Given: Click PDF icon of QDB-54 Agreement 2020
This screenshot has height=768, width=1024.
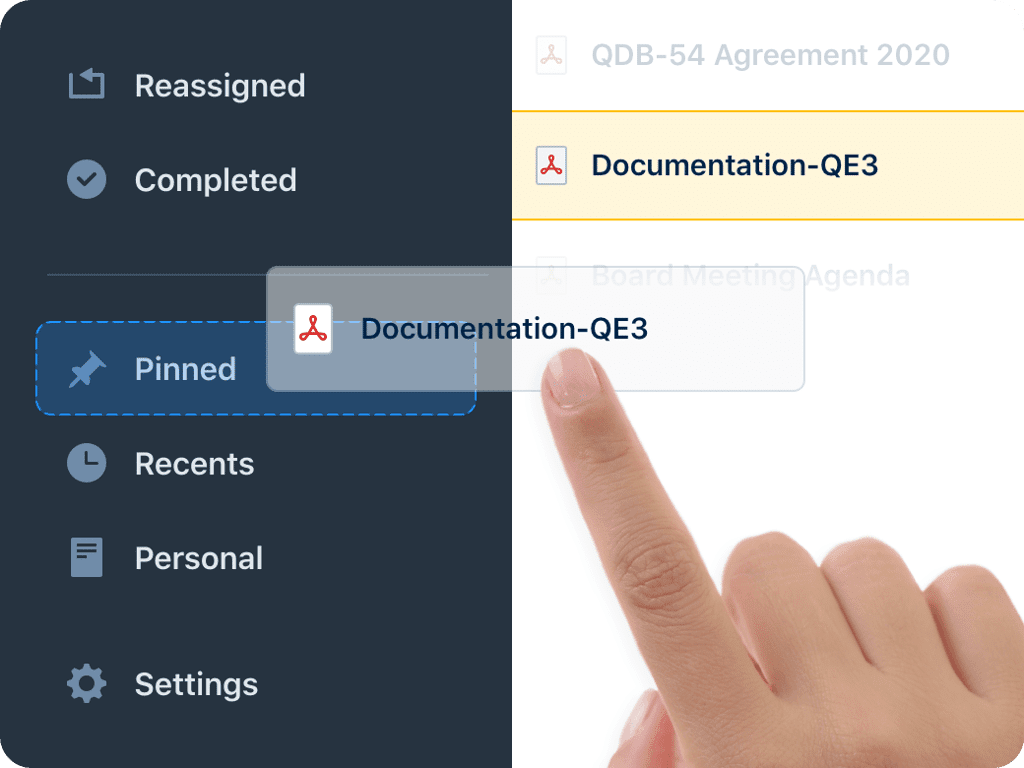Looking at the screenshot, I should [551, 55].
